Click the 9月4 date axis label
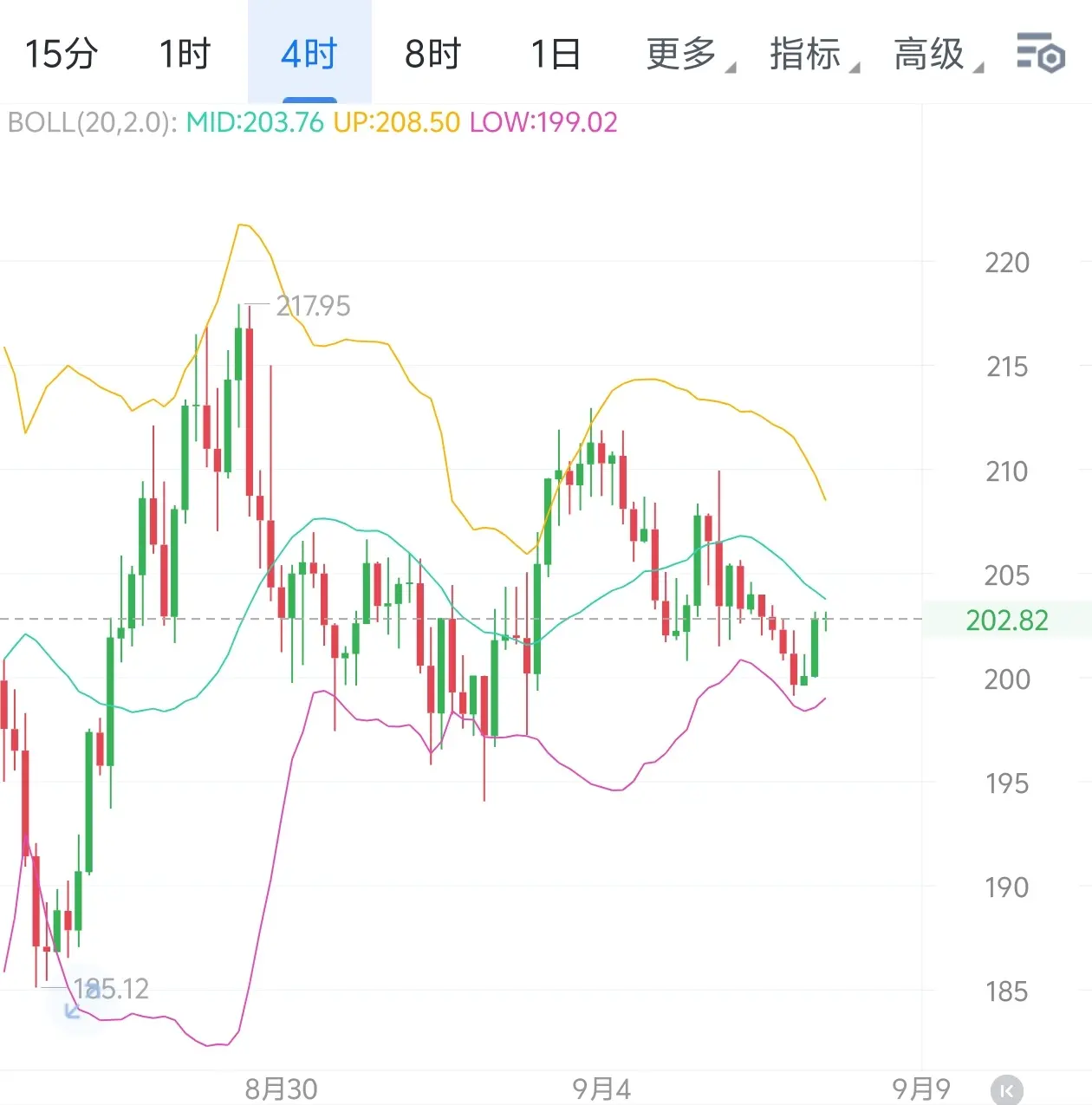The width and height of the screenshot is (1092, 1105). (x=601, y=1089)
